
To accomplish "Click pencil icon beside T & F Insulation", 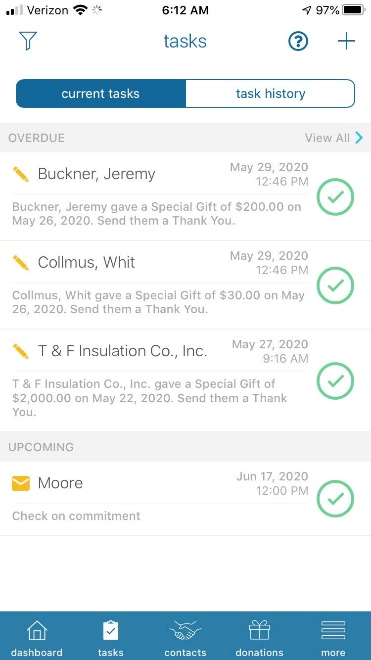I will (21, 351).
